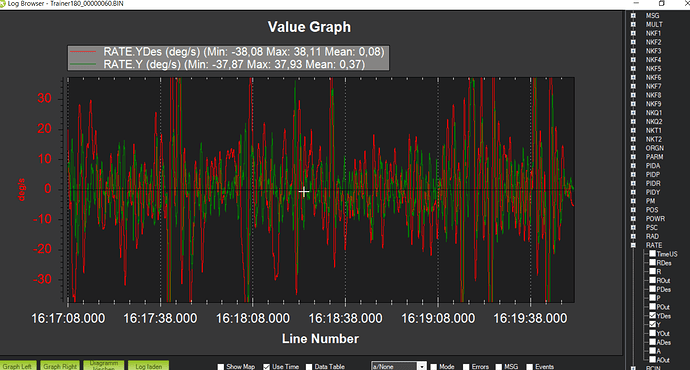The height and width of the screenshot is (370, 690).
Task: Expand the NKT2 tree node
Action: tap(633, 139)
